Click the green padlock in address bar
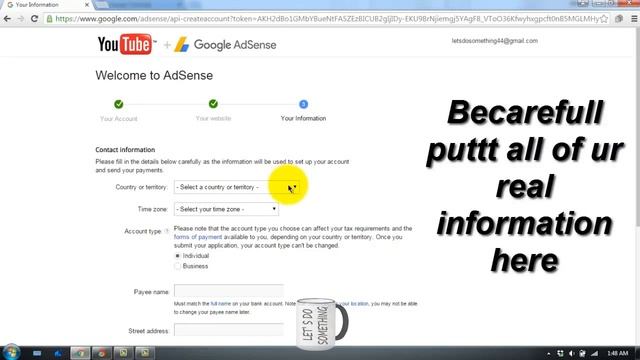This screenshot has width=640, height=360. point(49,19)
